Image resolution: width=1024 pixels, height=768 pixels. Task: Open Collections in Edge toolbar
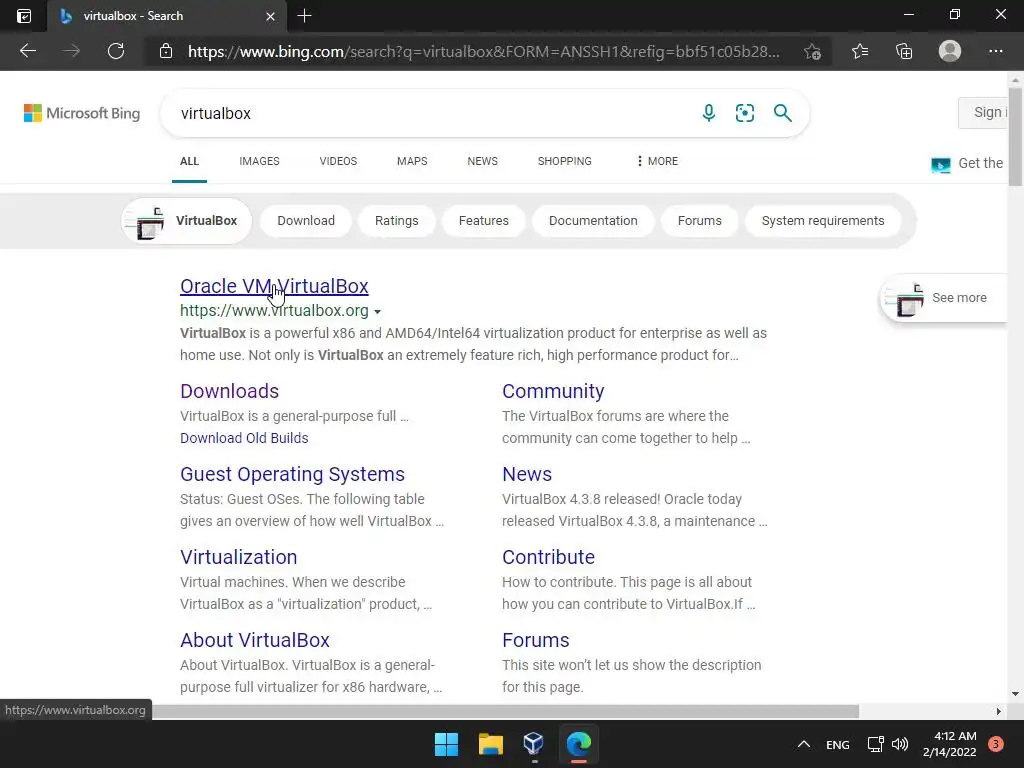click(904, 51)
